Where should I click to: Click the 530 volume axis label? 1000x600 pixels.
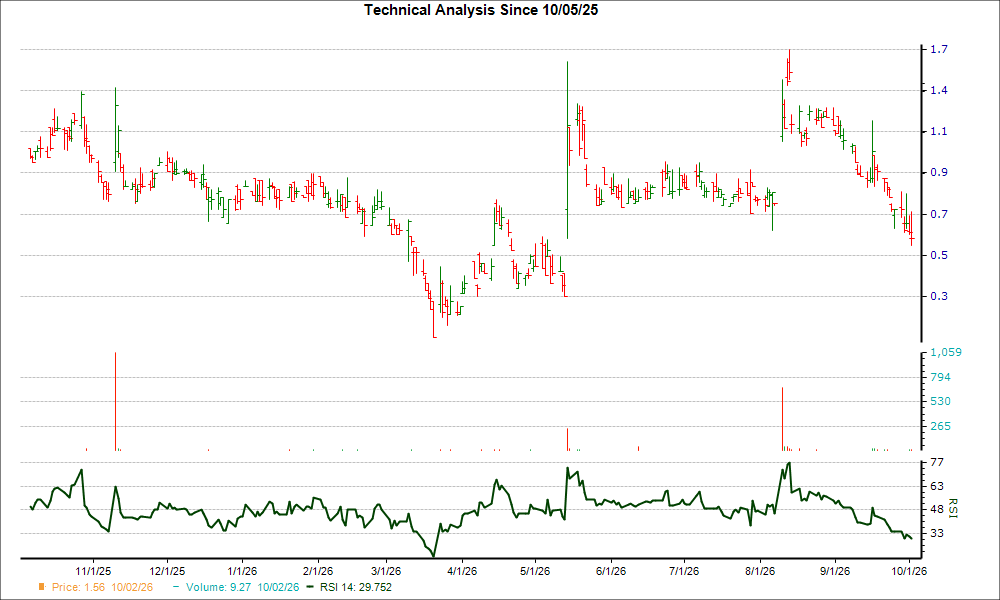coord(941,402)
